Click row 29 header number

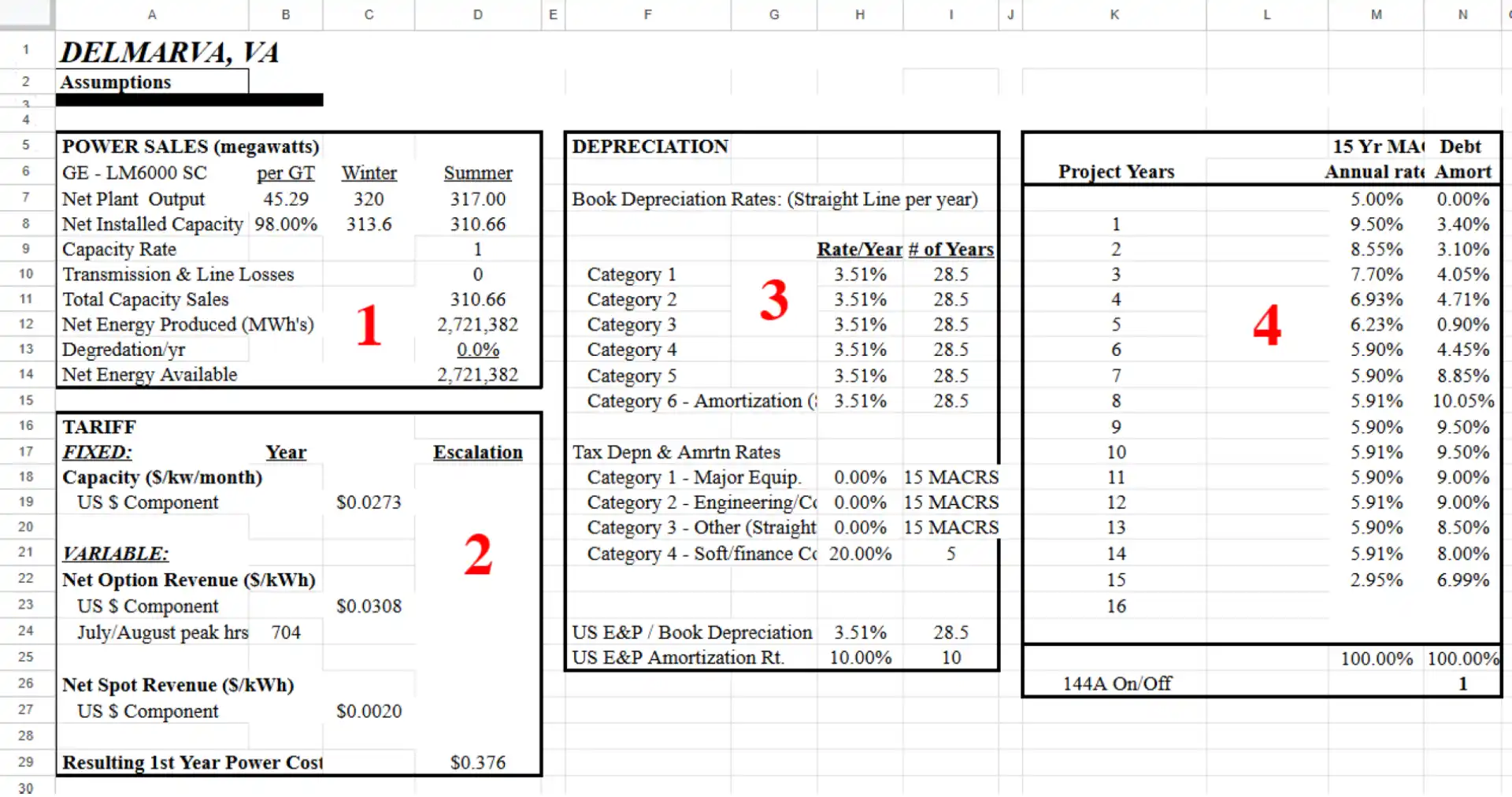point(26,762)
